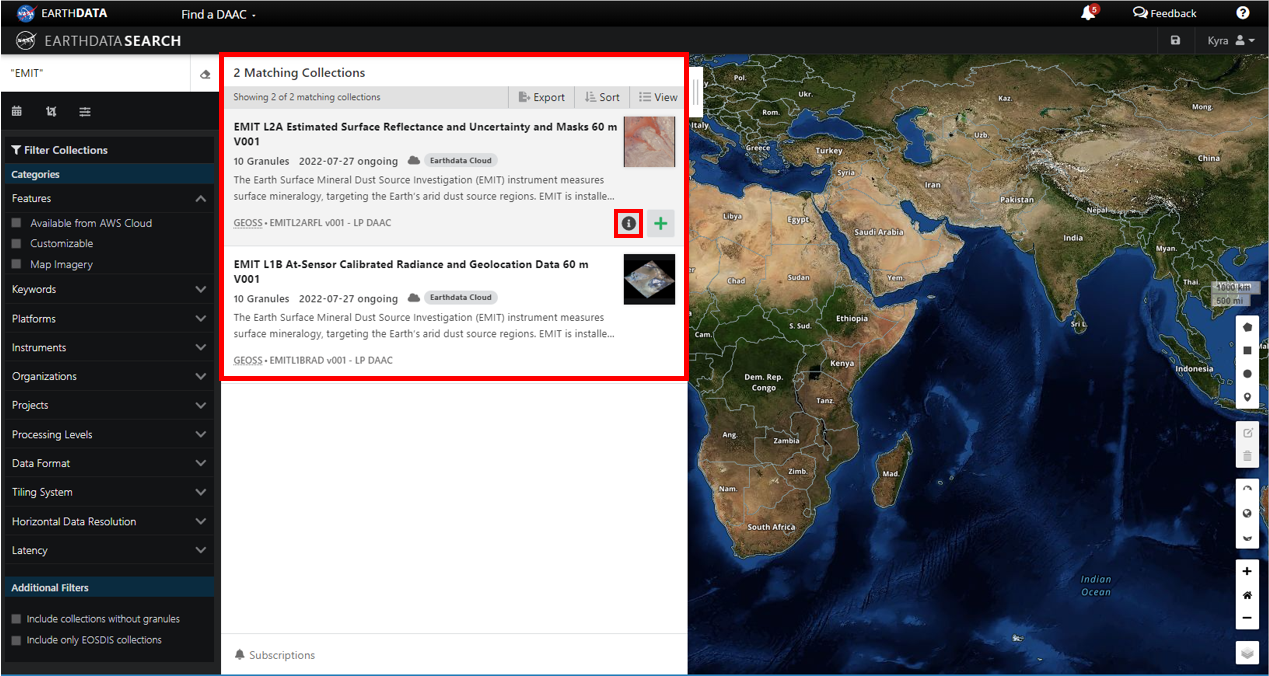Click the Earthdata Search logo
1269x676 pixels.
point(98,41)
